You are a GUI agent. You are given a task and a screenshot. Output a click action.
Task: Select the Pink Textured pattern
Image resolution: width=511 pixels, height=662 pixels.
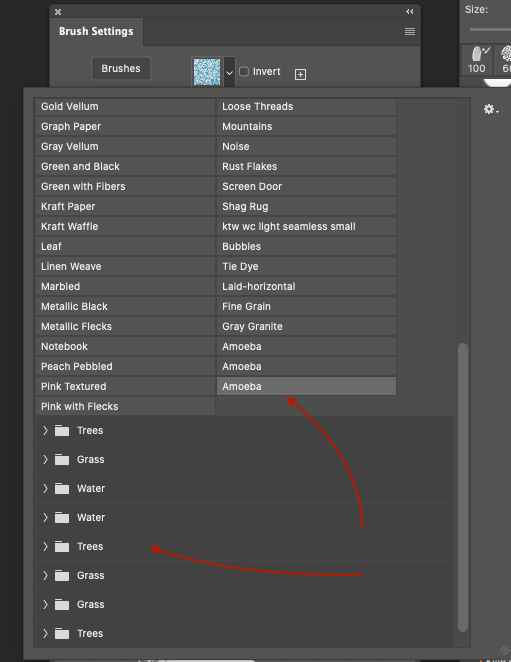pos(125,386)
